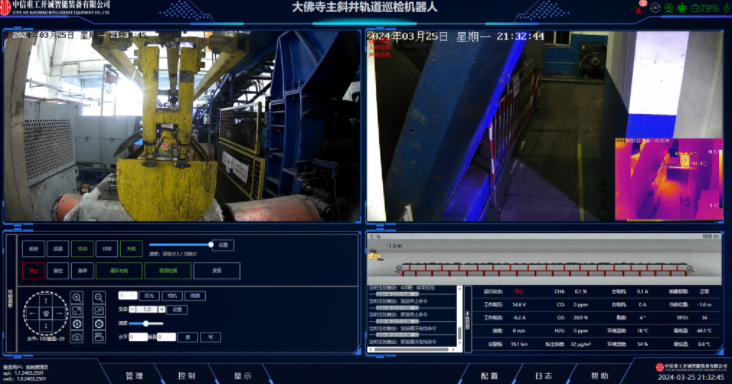Open the preset number dropdown showing 1

point(127,296)
